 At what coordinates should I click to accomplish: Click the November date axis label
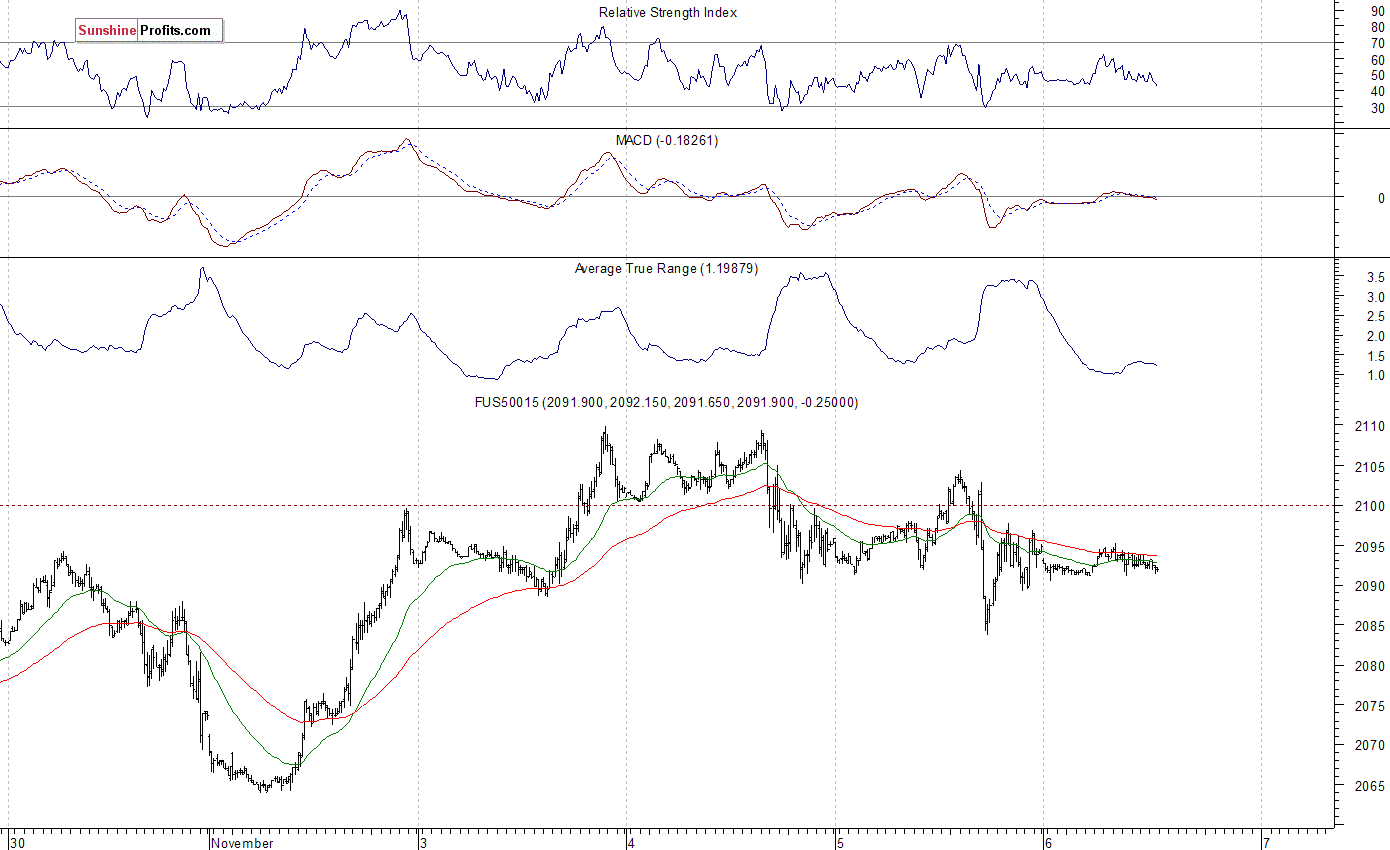click(x=243, y=843)
